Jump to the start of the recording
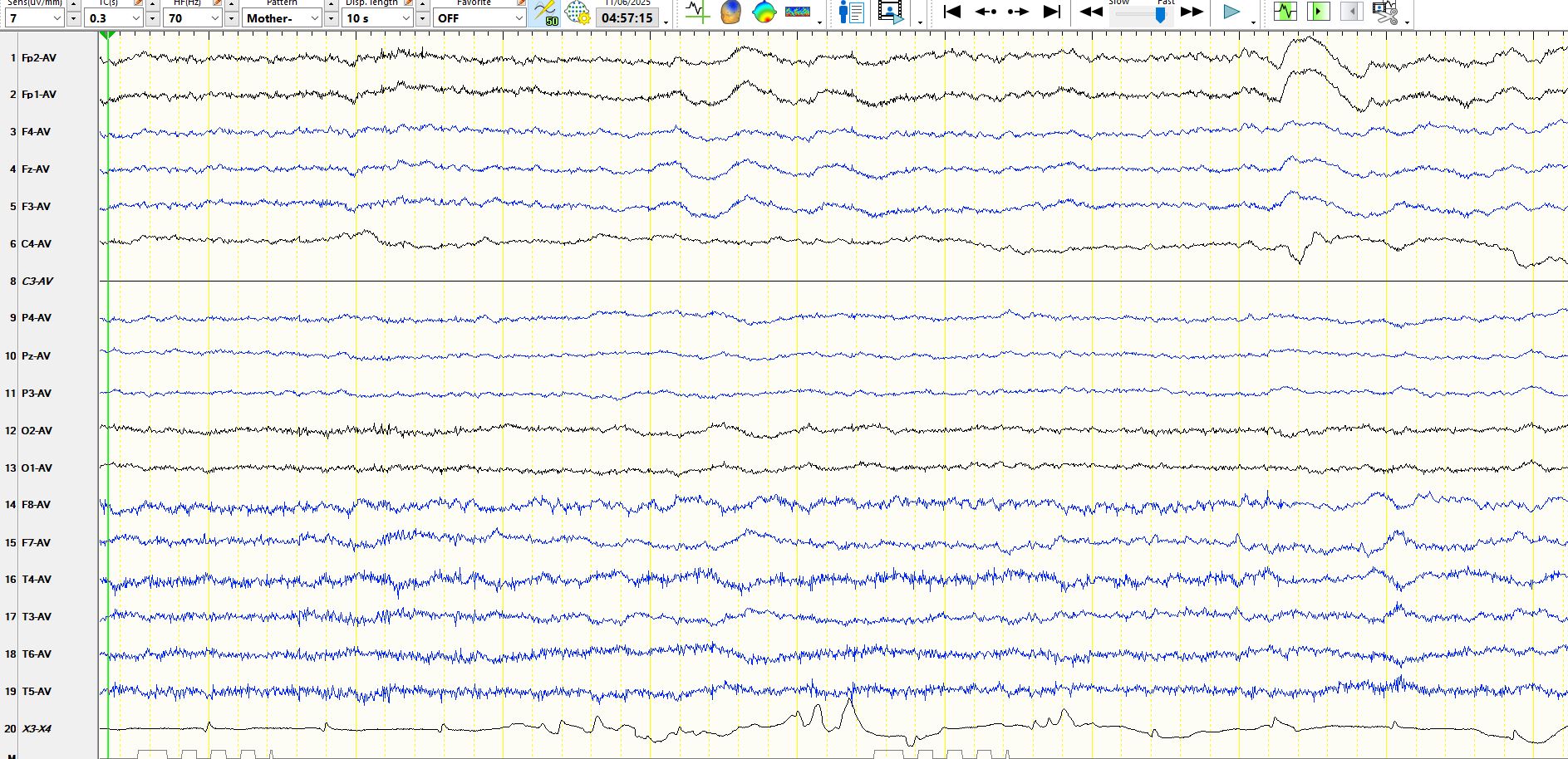The image size is (1568, 759). coord(952,12)
